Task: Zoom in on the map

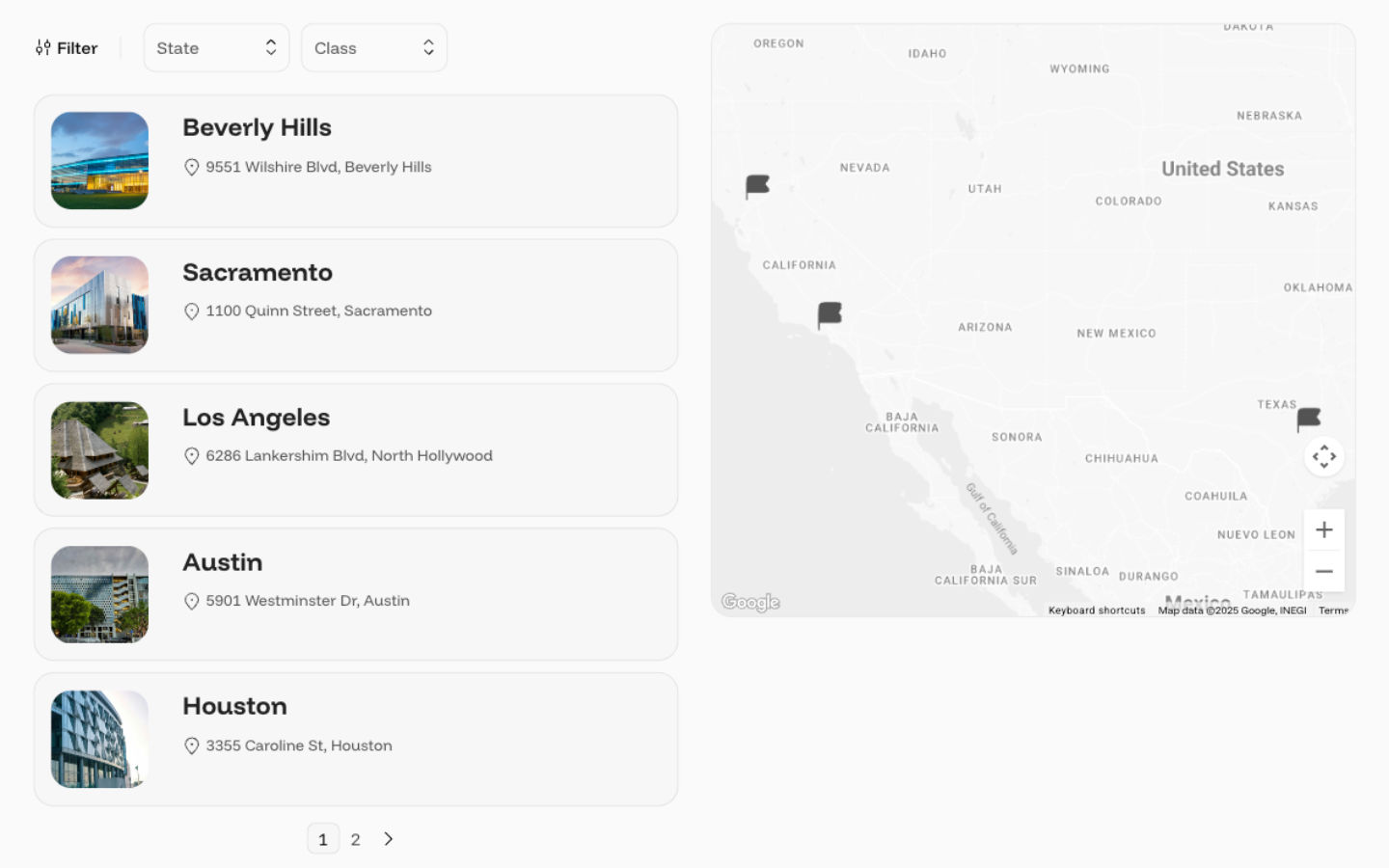Action: coord(1324,530)
